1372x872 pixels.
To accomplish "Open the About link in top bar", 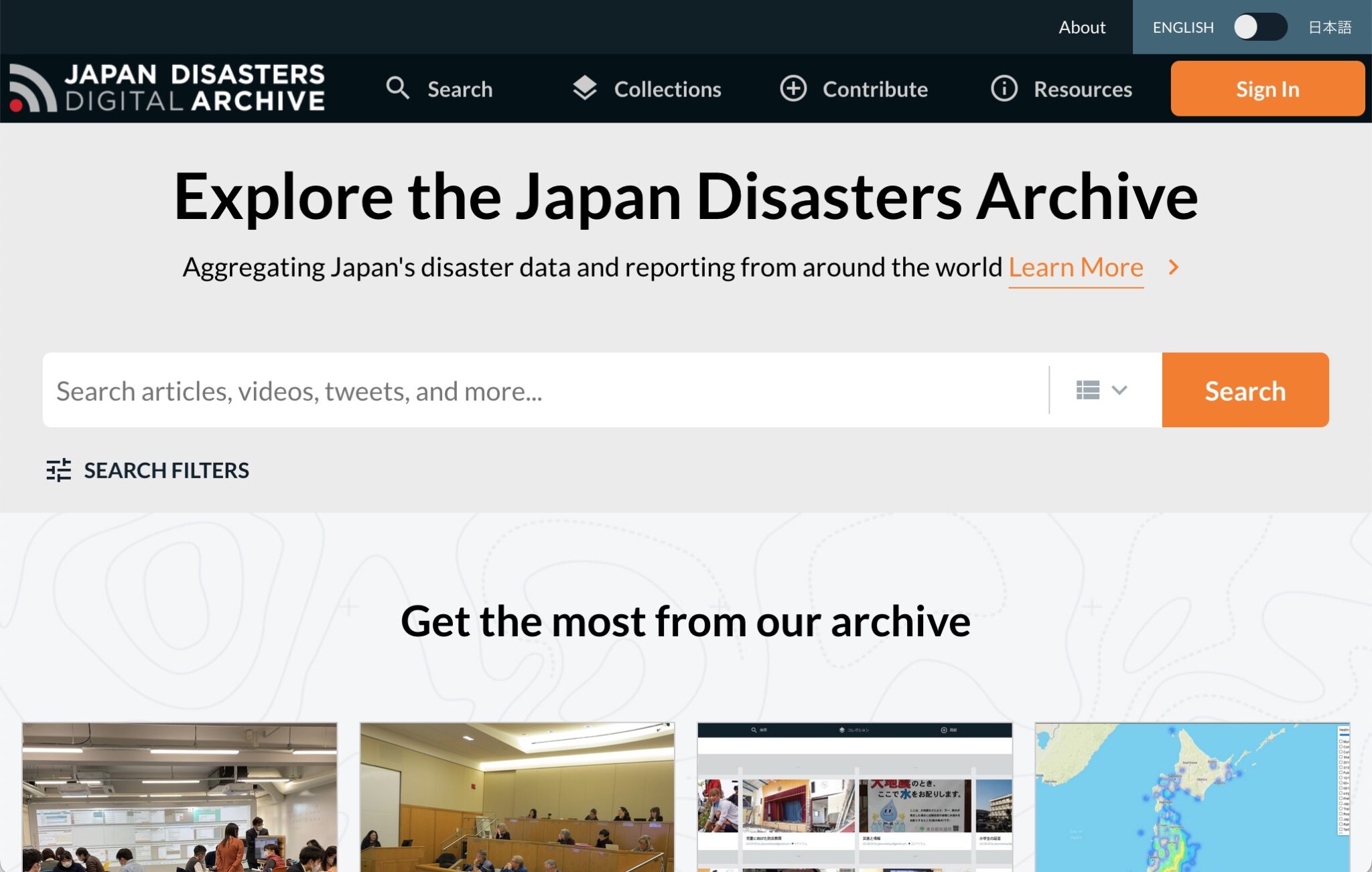I will 1082,27.
